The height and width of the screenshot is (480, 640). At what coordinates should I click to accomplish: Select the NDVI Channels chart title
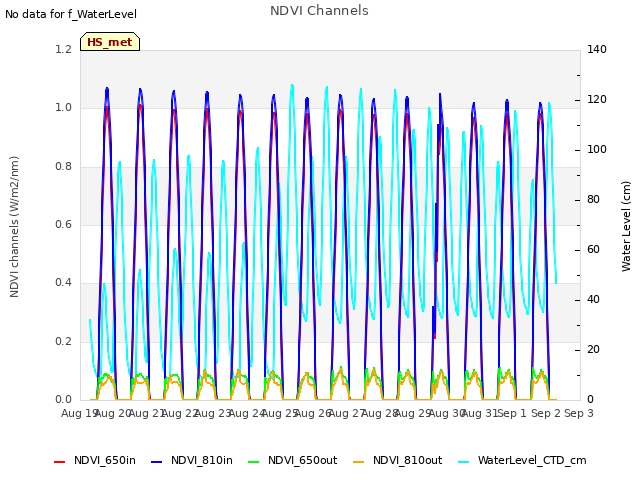319,11
